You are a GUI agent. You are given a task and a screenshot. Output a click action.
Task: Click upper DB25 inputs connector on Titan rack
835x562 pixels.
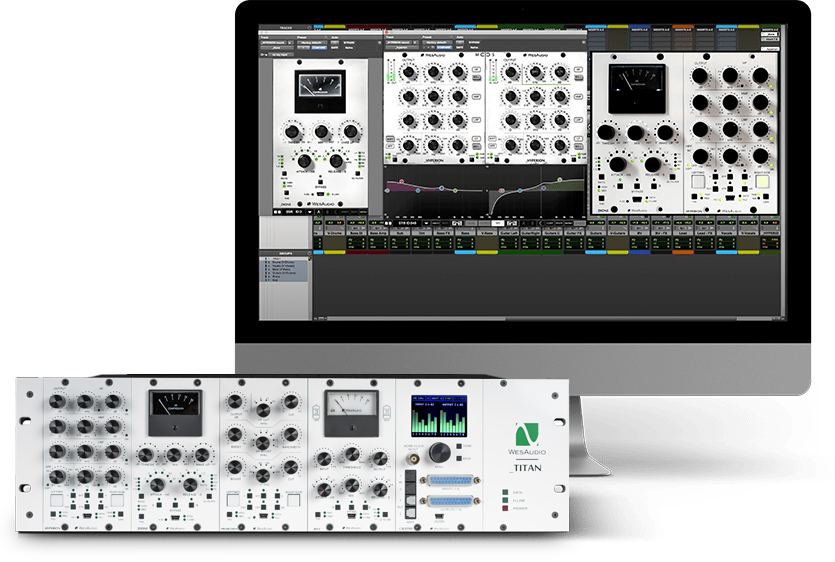click(x=450, y=480)
